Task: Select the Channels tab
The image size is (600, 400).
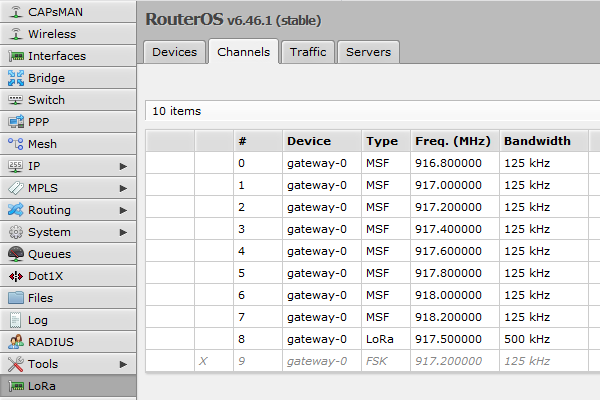Action: pos(243,51)
